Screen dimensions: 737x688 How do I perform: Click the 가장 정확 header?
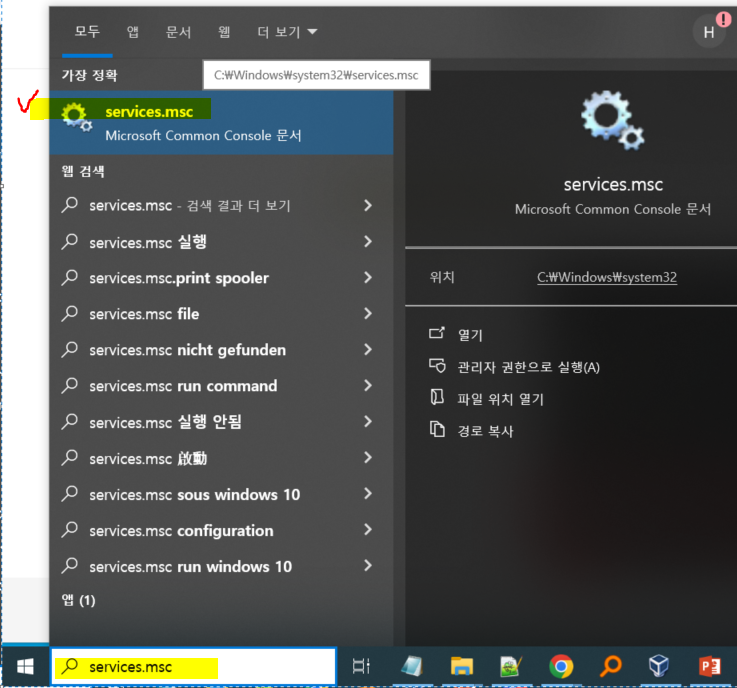pos(90,75)
